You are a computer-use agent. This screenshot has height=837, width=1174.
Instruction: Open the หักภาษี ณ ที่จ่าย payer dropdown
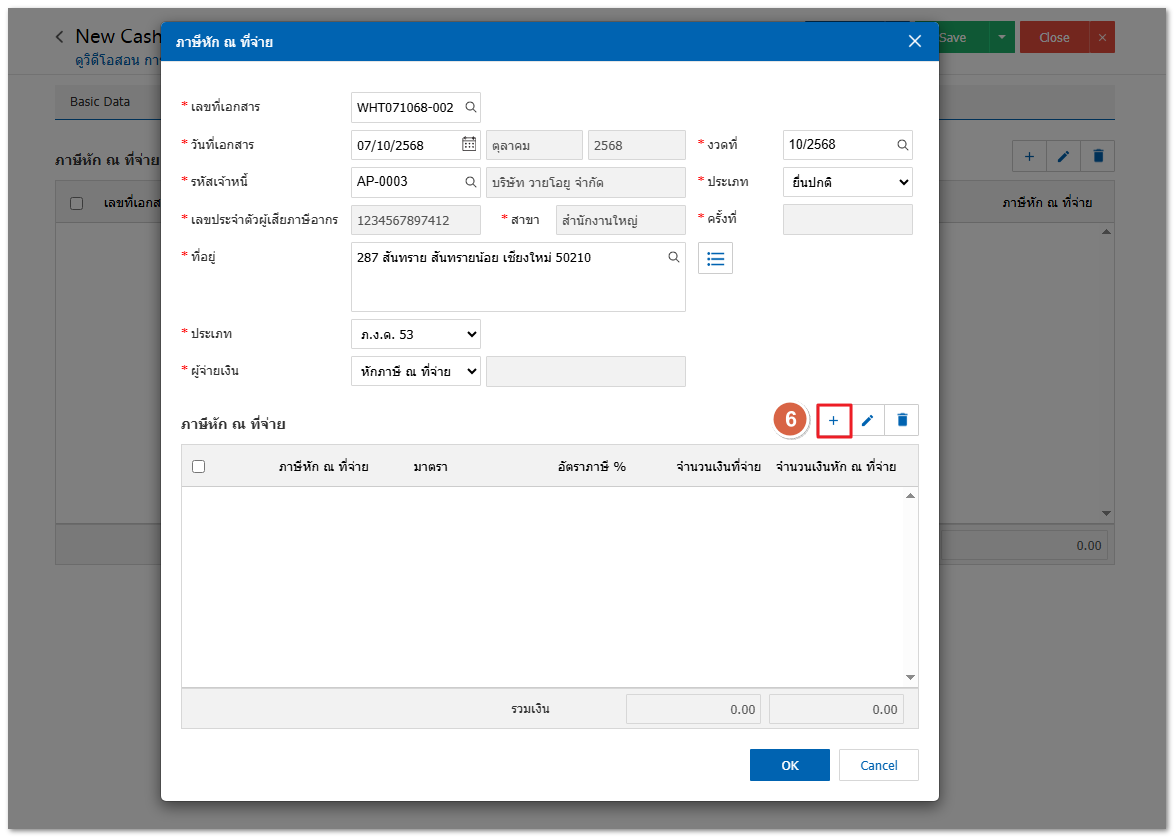[415, 371]
